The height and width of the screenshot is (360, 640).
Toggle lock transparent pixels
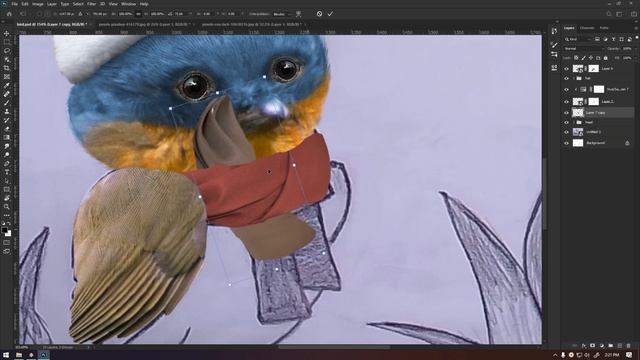click(576, 58)
